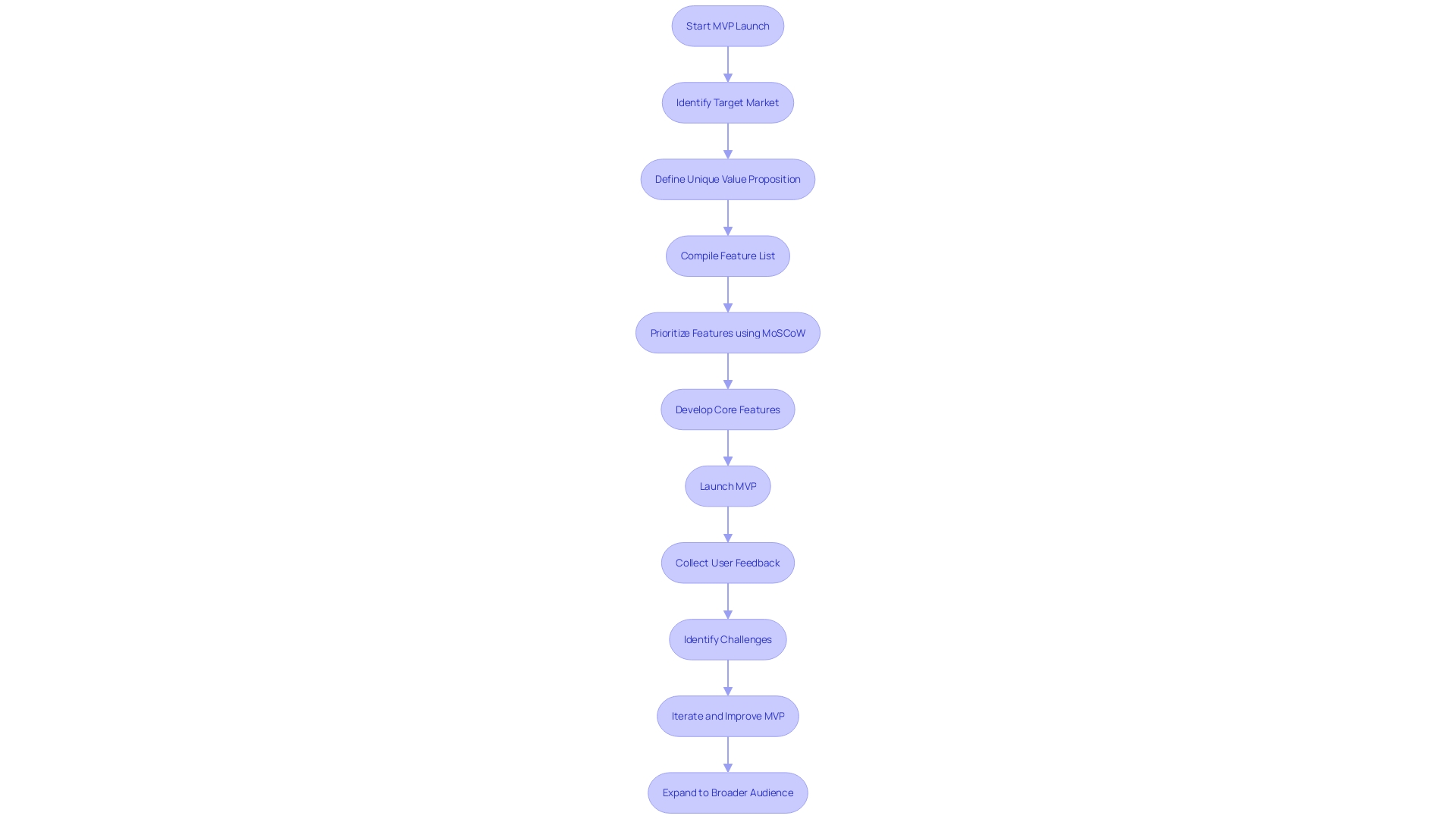Click the Define Unique Value Proposition node
The height and width of the screenshot is (819, 1456).
click(x=728, y=179)
